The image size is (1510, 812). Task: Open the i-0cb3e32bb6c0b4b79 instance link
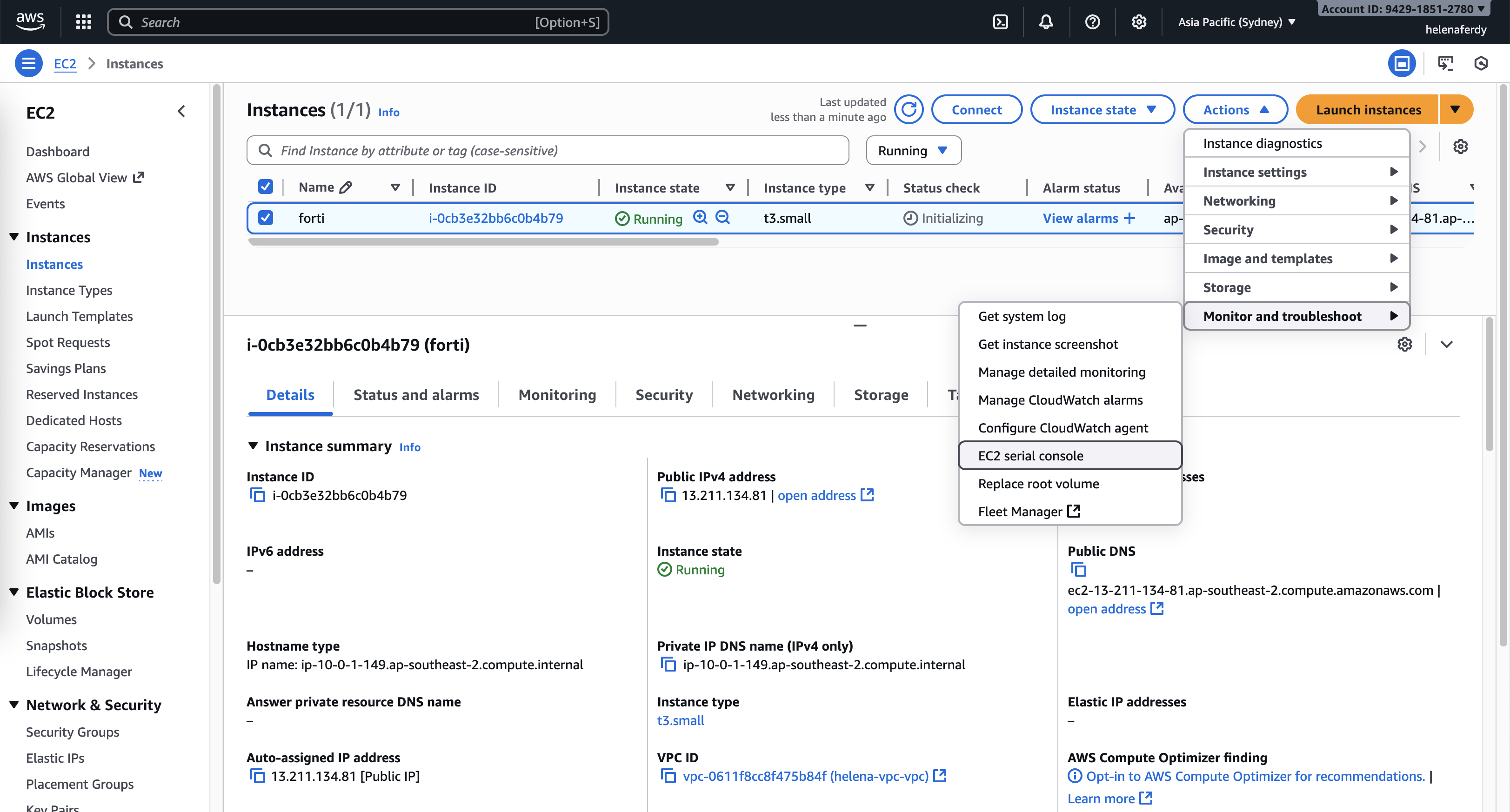[x=495, y=218]
